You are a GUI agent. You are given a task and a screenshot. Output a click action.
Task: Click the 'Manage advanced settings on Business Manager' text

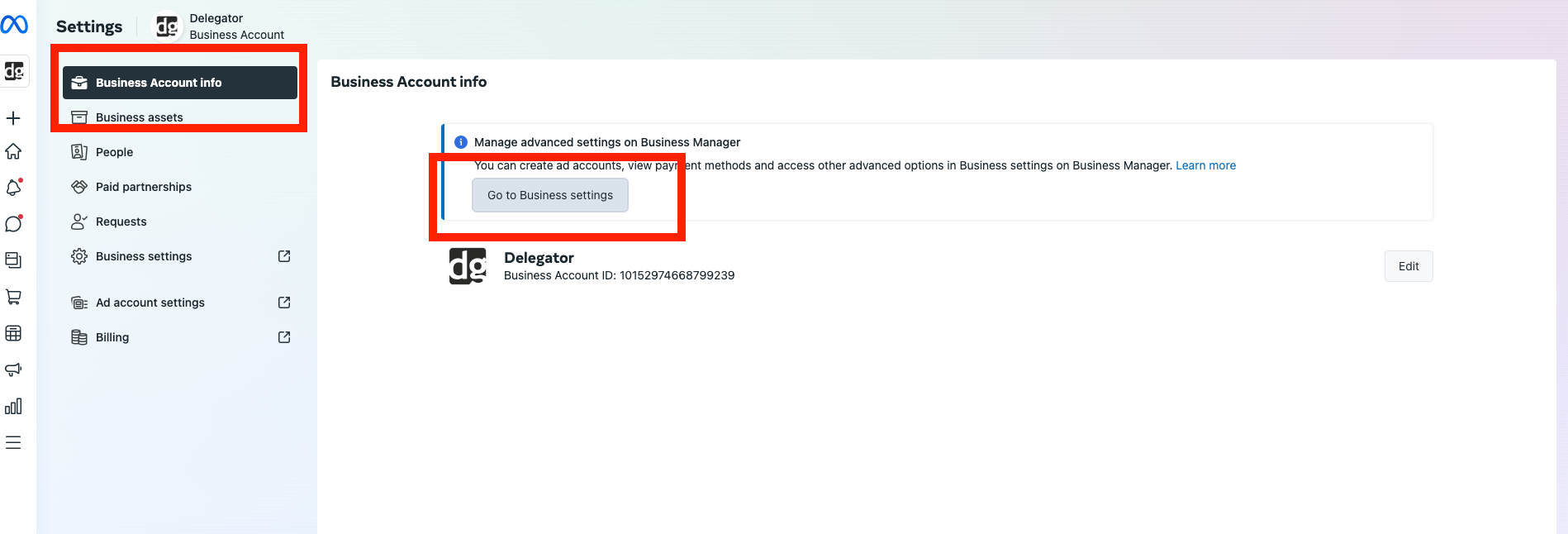pyautogui.click(x=607, y=142)
